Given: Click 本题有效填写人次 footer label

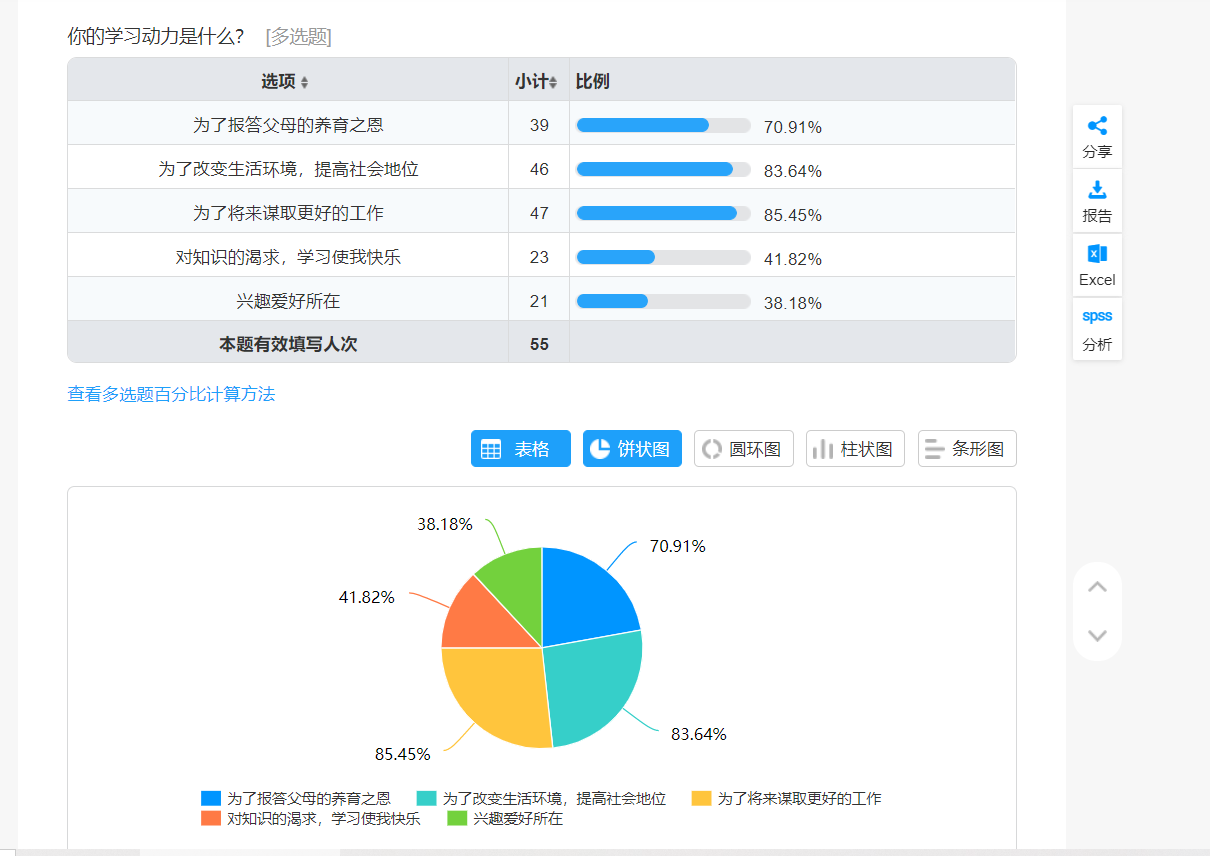Looking at the screenshot, I should [288, 344].
